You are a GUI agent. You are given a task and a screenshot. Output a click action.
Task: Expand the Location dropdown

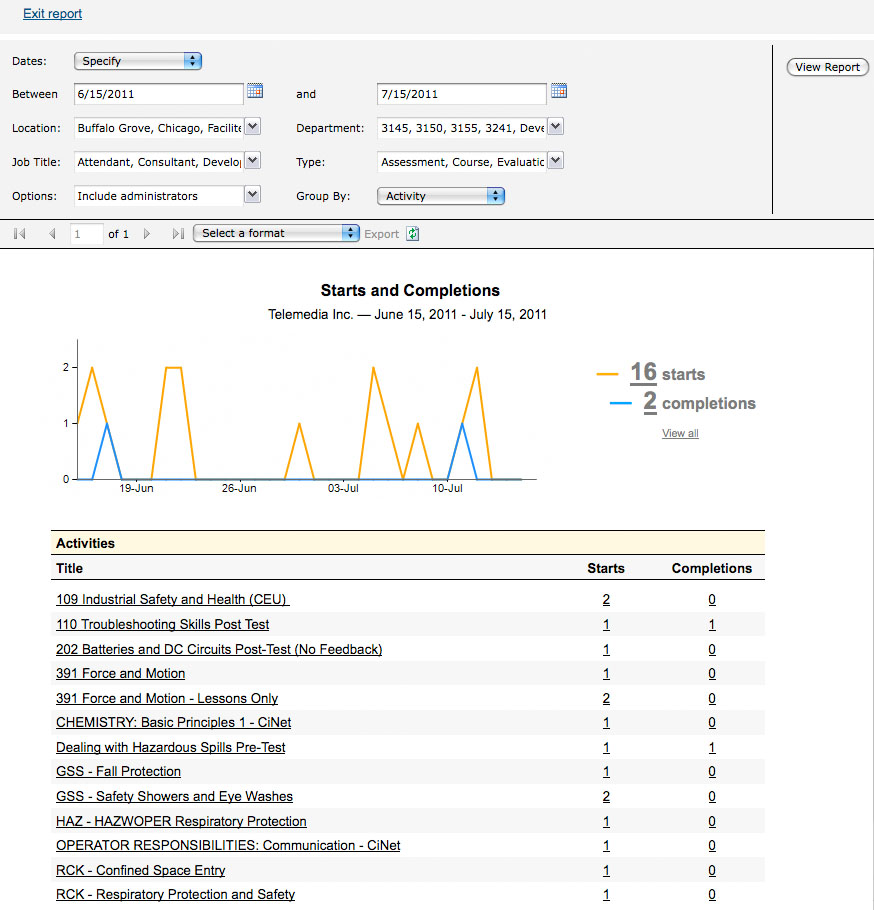click(253, 127)
